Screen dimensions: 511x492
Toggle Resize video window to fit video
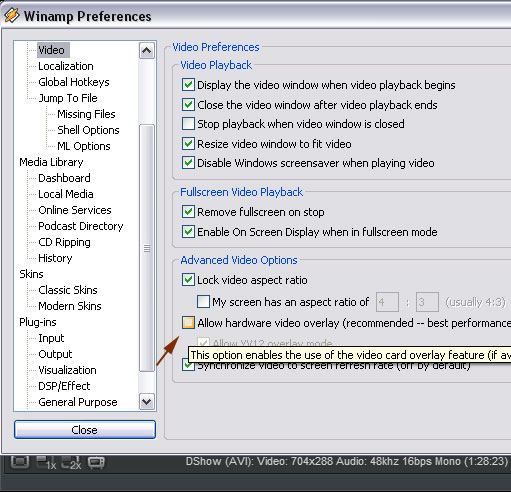pos(188,144)
